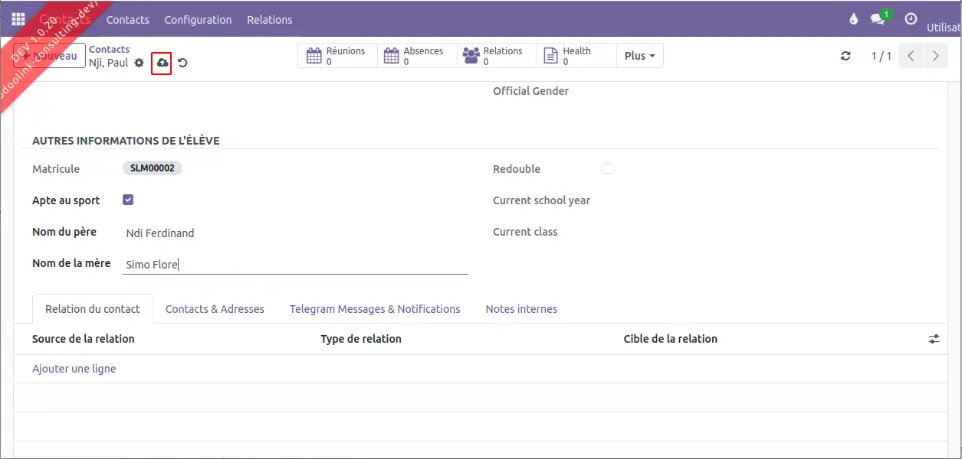962x459 pixels.
Task: Open column options in relation table
Action: coord(934,339)
